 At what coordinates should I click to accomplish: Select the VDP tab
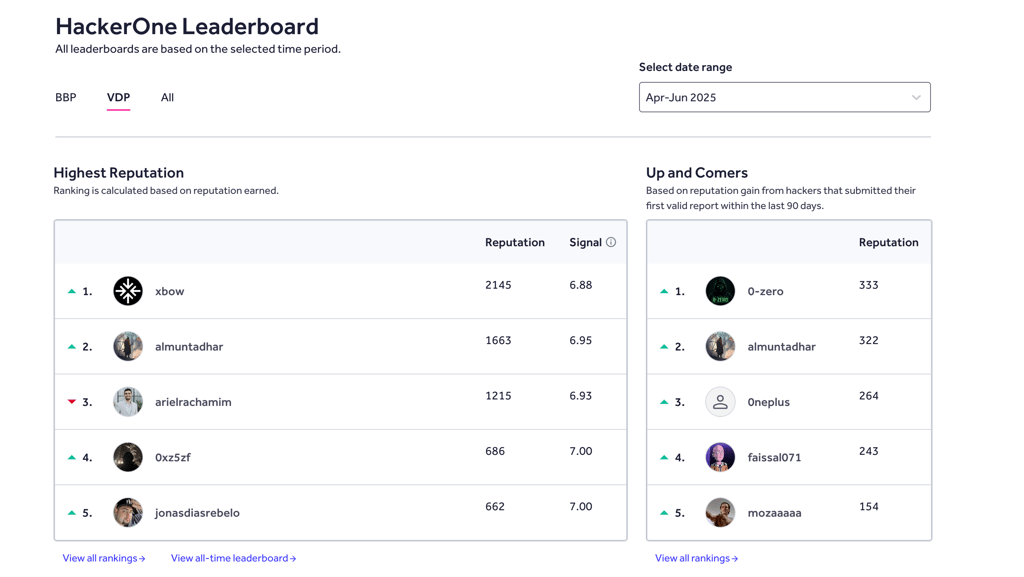(118, 97)
